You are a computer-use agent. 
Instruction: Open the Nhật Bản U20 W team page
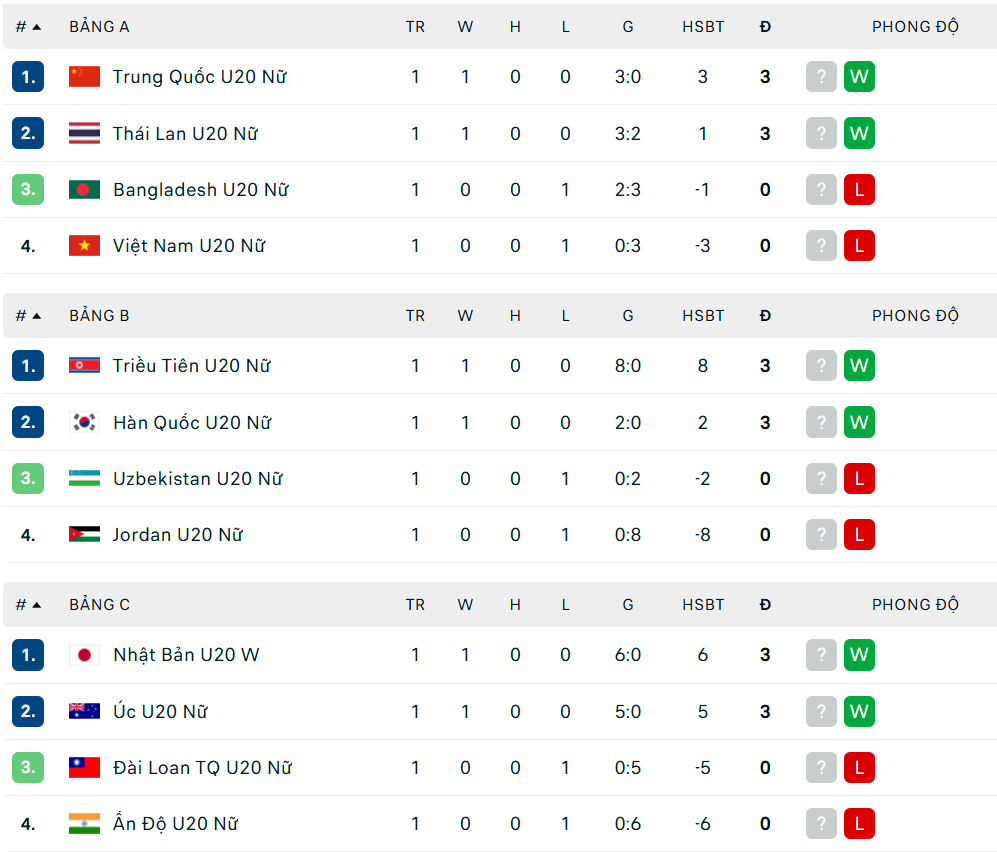click(x=184, y=655)
